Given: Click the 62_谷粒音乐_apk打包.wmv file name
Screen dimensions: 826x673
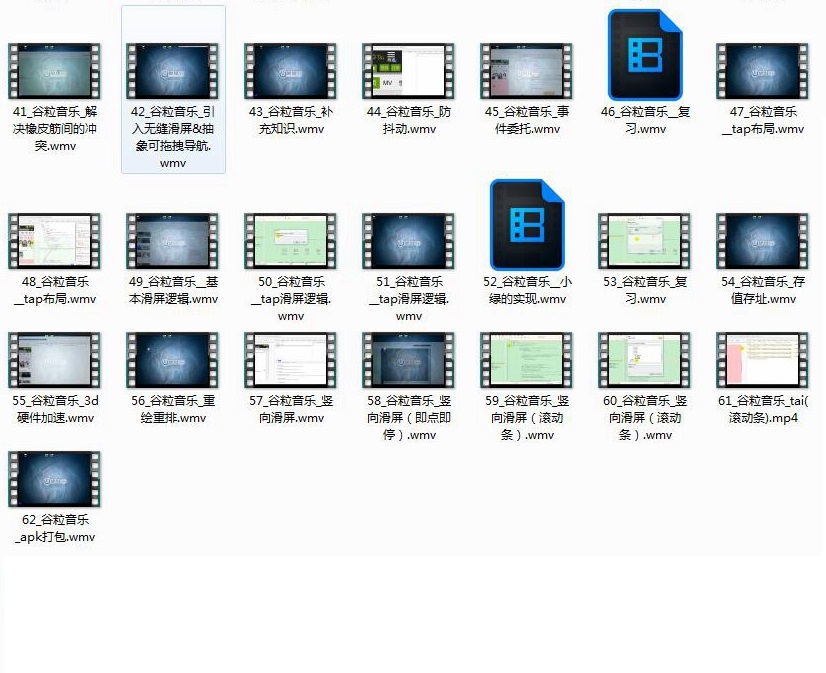Looking at the screenshot, I should pyautogui.click(x=55, y=528).
